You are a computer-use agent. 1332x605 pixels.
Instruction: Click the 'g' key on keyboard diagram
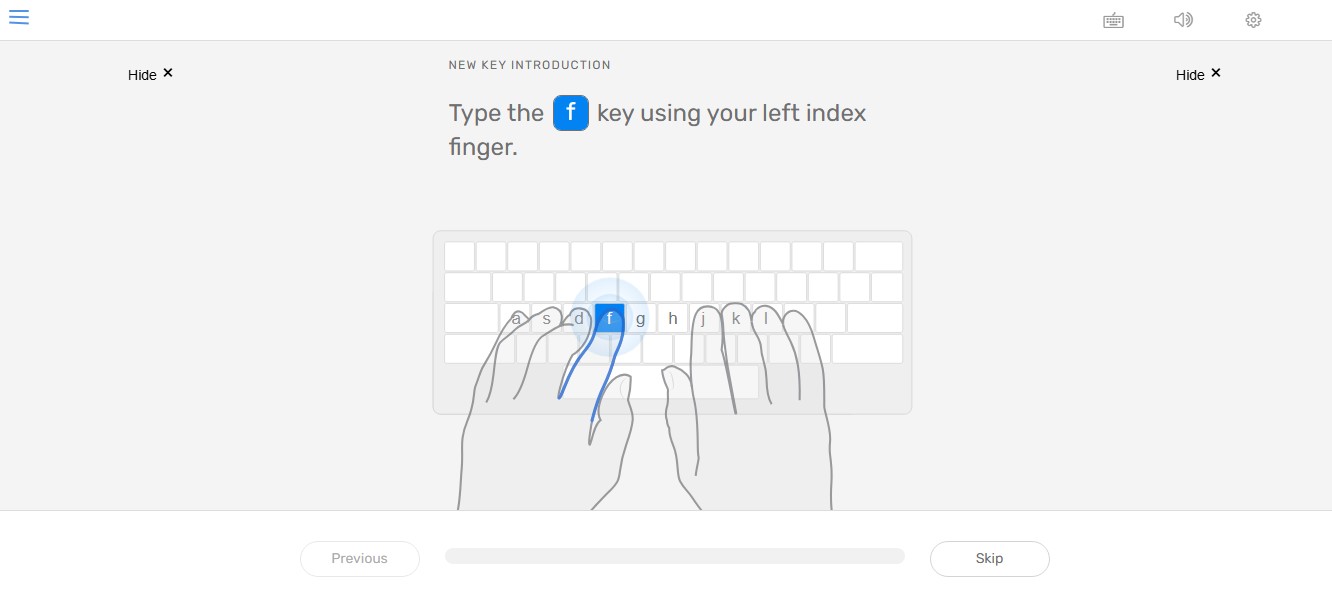(641, 319)
